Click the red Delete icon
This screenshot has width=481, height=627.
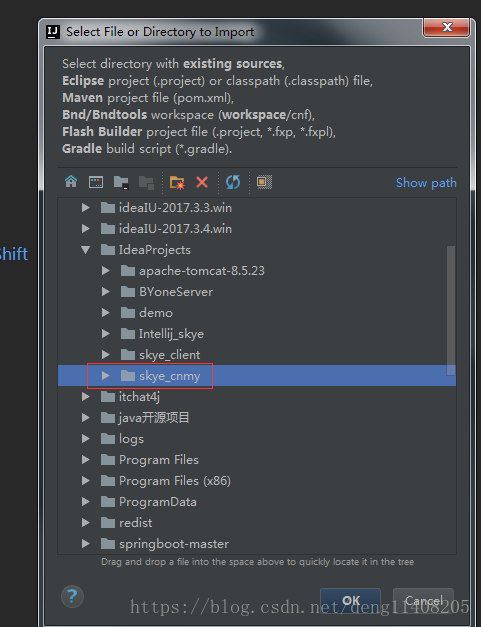202,182
